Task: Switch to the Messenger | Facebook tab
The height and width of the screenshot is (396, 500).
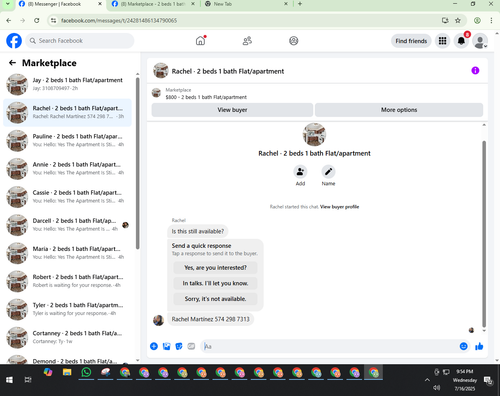Action: click(x=60, y=4)
